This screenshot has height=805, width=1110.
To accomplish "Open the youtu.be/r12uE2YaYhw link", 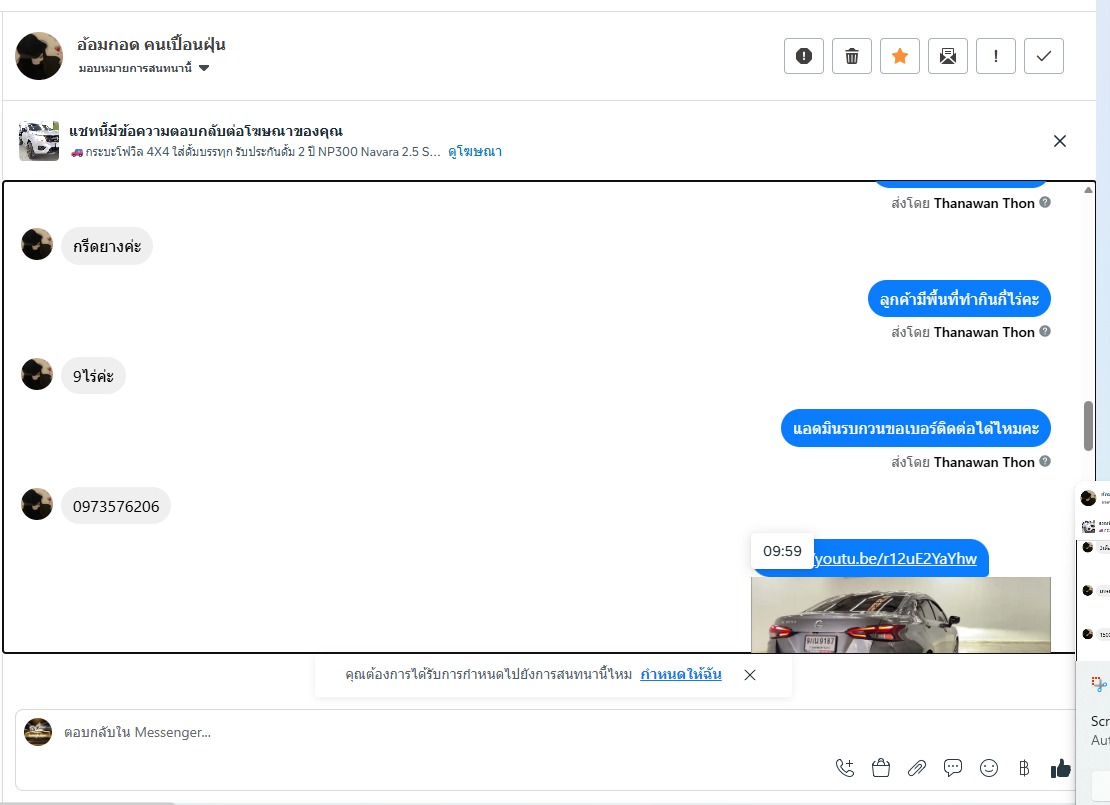I will [895, 559].
